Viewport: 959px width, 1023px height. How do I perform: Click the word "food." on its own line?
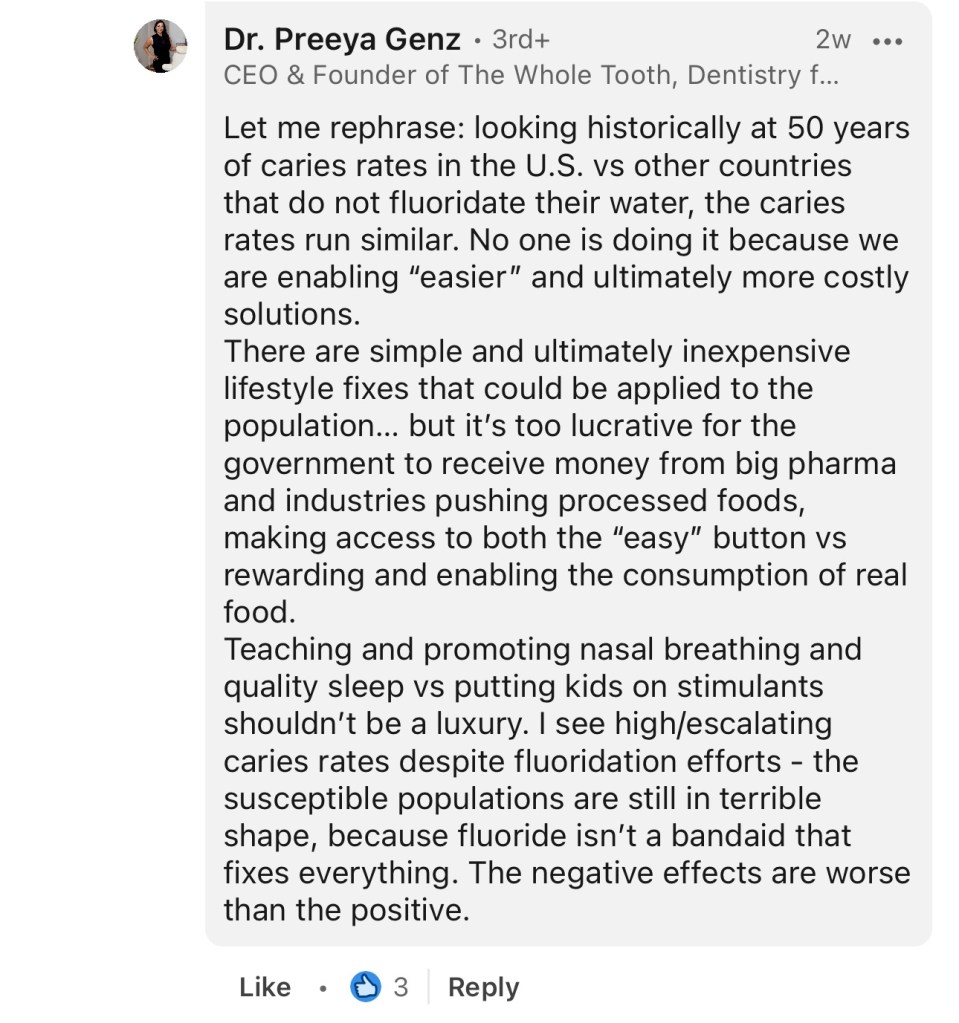tap(260, 612)
